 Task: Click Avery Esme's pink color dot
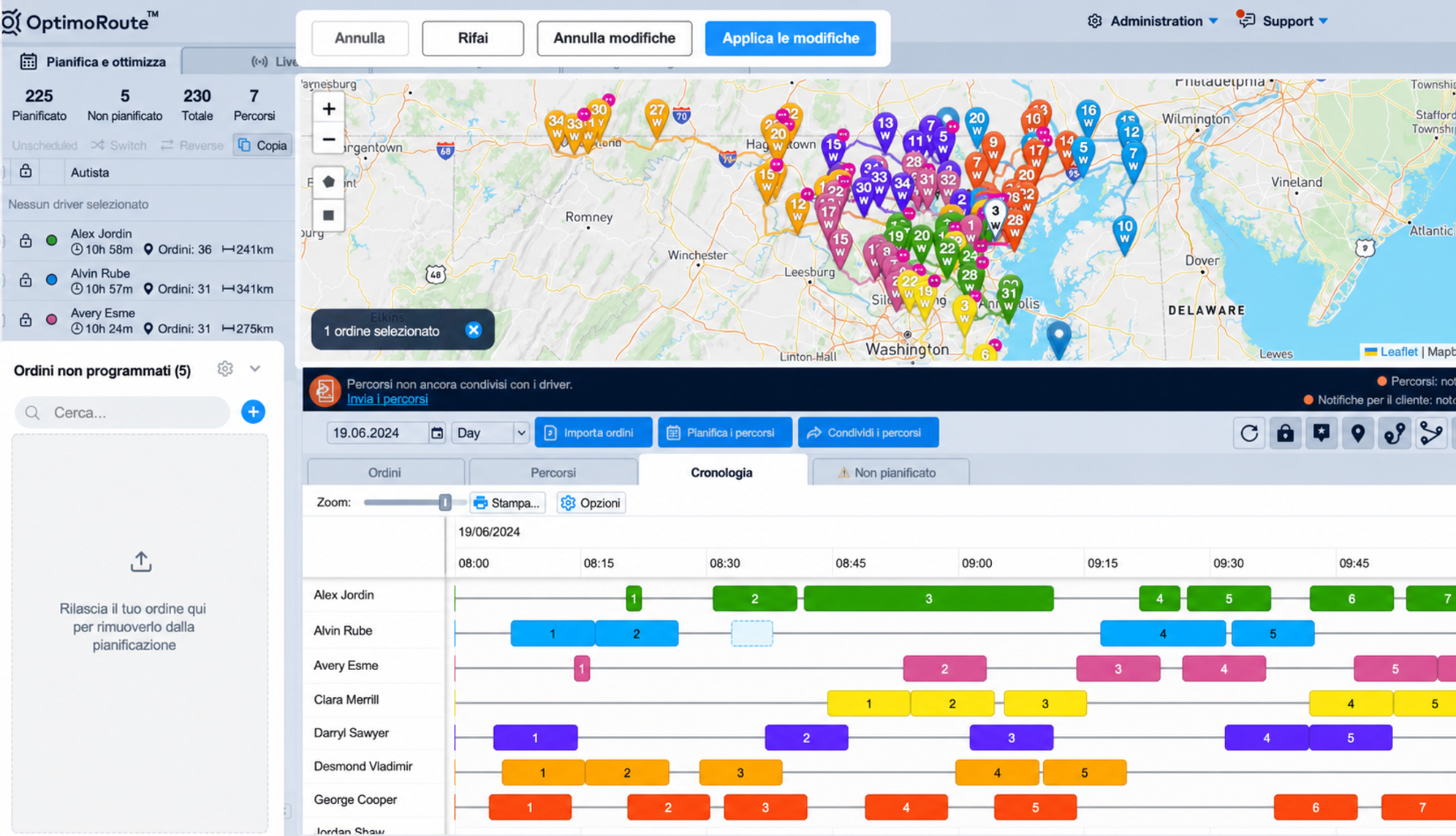pos(51,319)
